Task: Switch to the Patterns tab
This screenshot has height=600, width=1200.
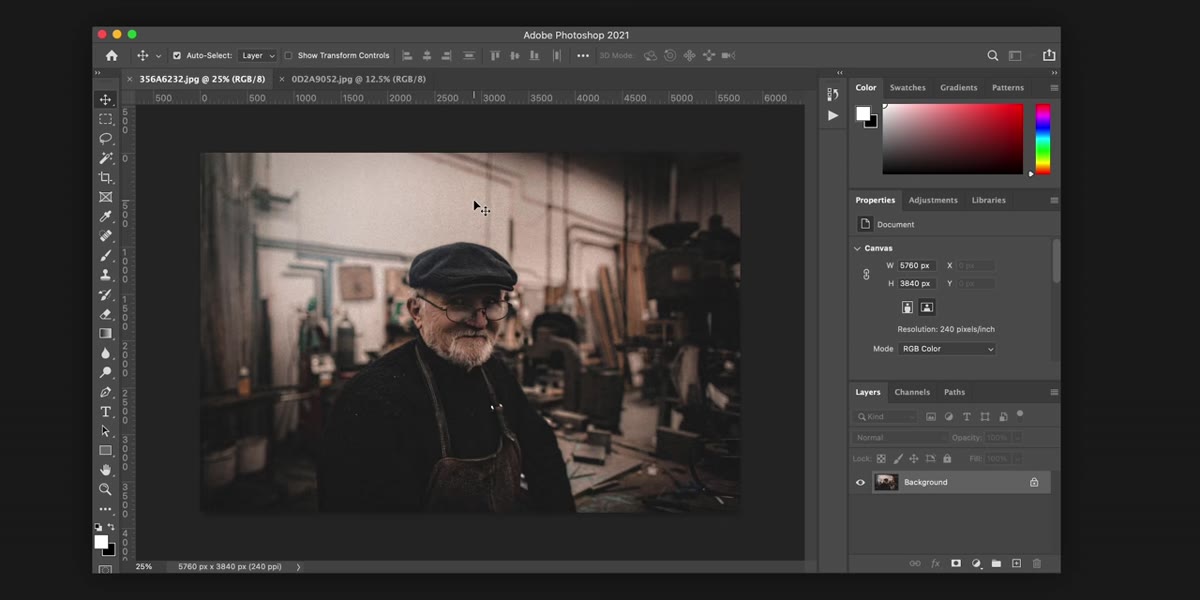Action: coord(1008,88)
